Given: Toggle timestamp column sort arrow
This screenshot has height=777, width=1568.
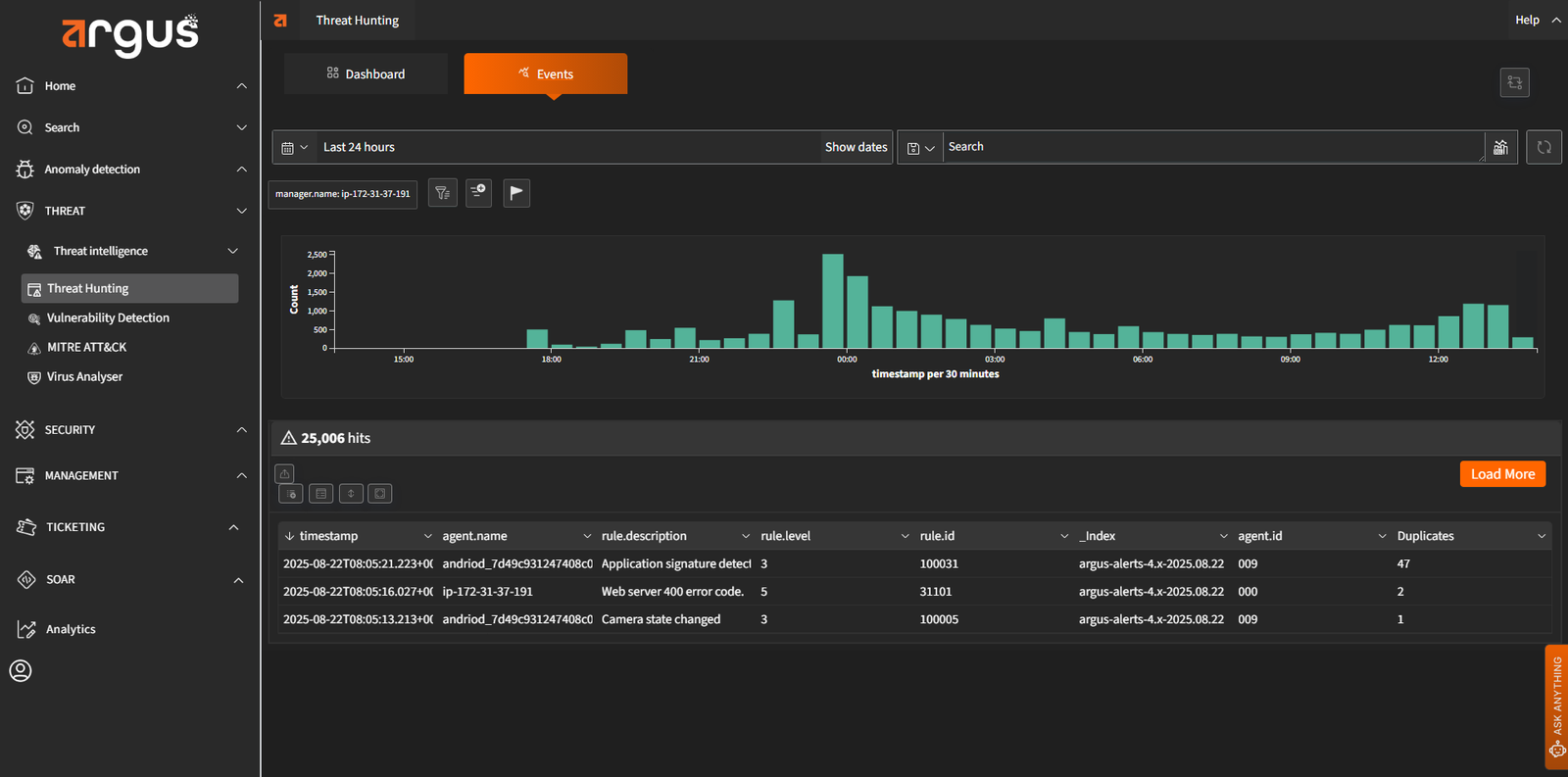Looking at the screenshot, I should [290, 536].
